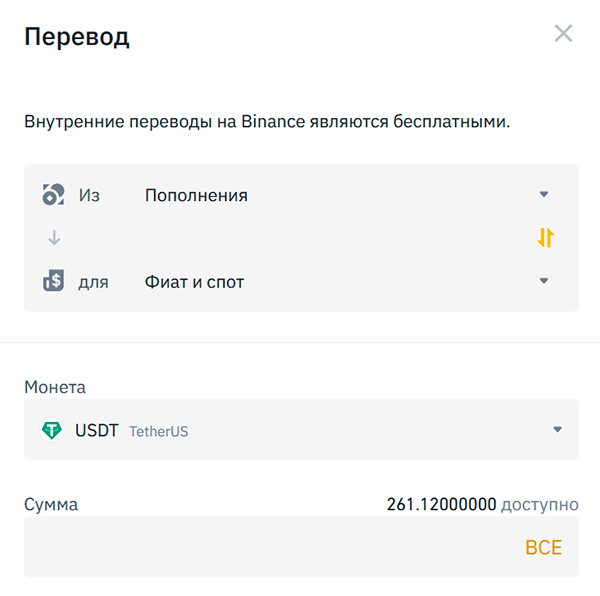Click the Монета field label
The image size is (600, 596).
click(55, 387)
